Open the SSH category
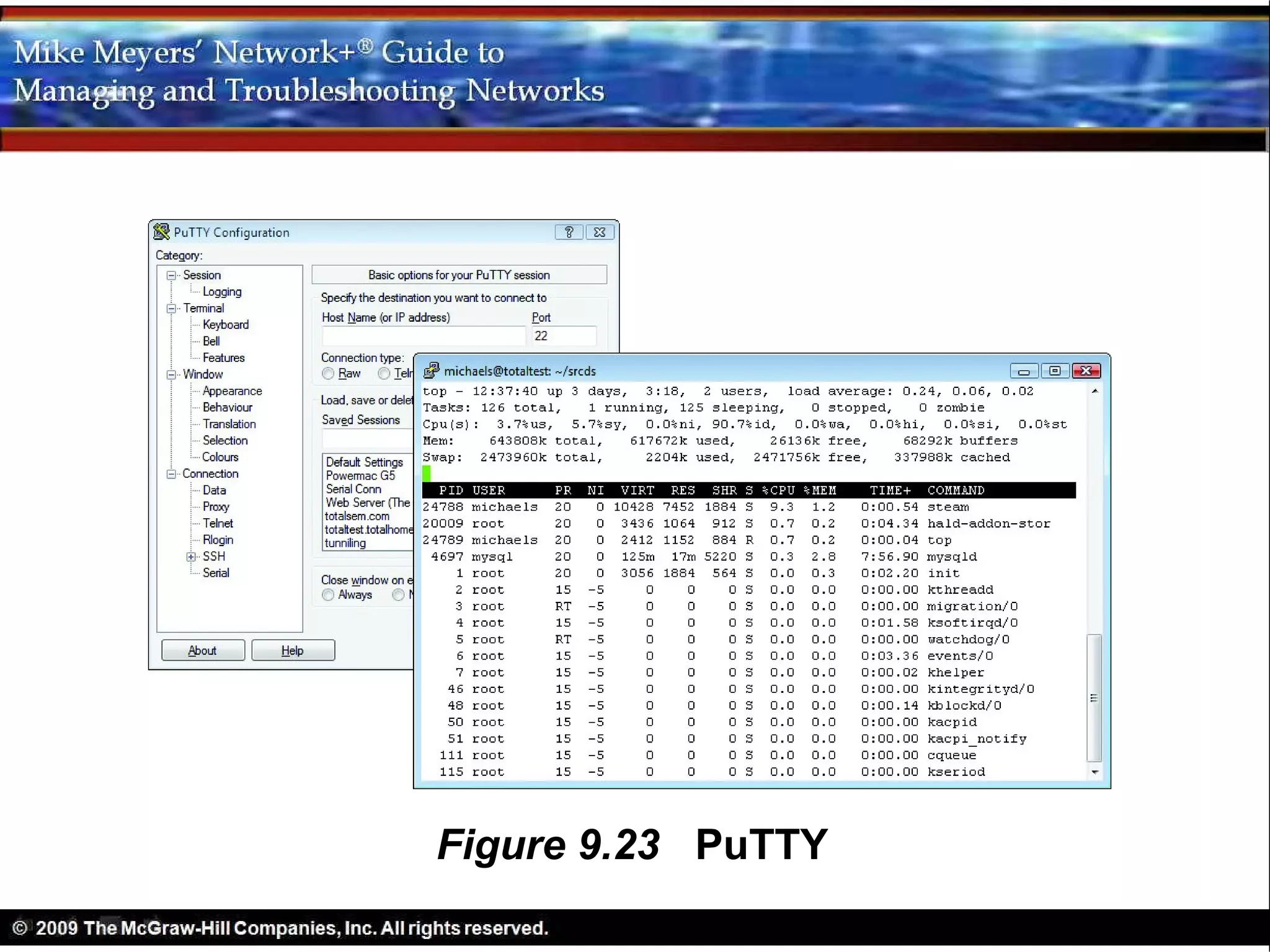The image size is (1270, 952). pos(214,557)
